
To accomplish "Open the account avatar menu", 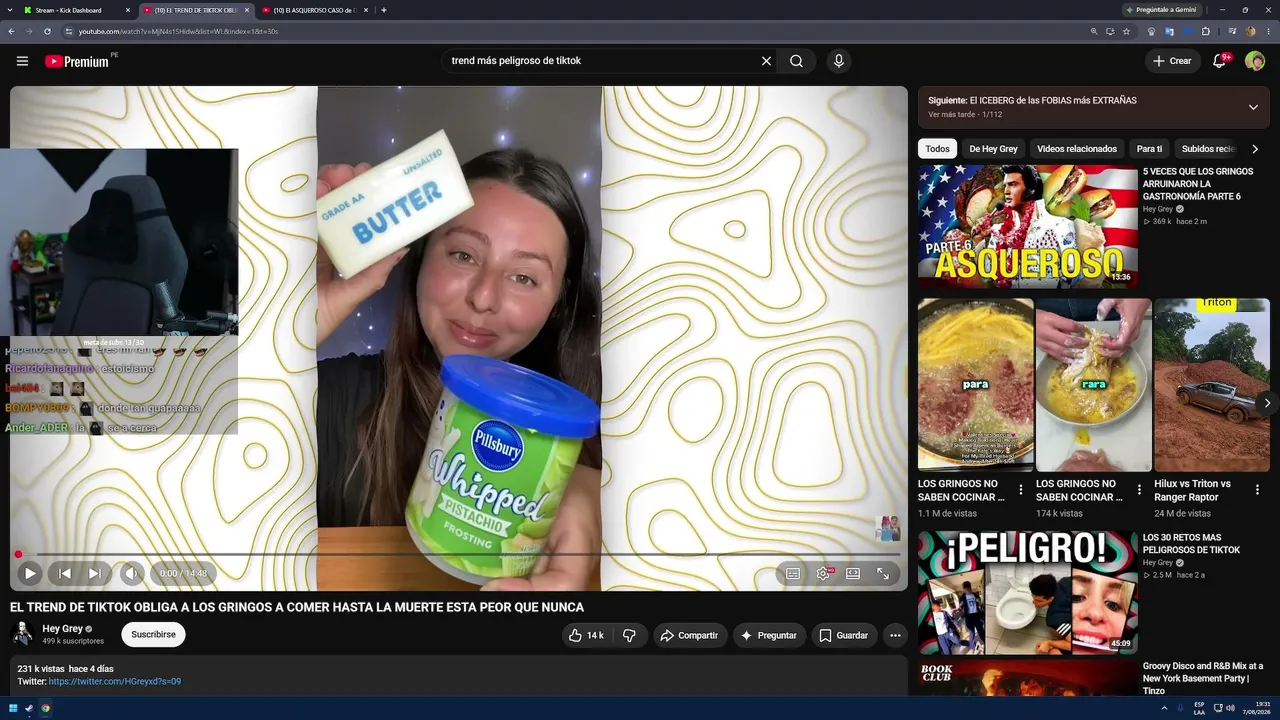I will 1255,61.
